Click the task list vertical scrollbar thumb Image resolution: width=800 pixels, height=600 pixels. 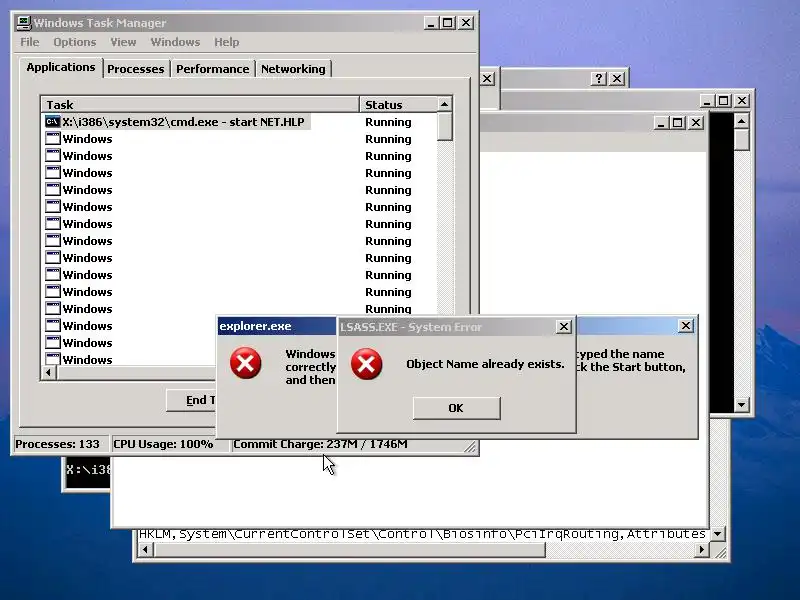pos(444,127)
